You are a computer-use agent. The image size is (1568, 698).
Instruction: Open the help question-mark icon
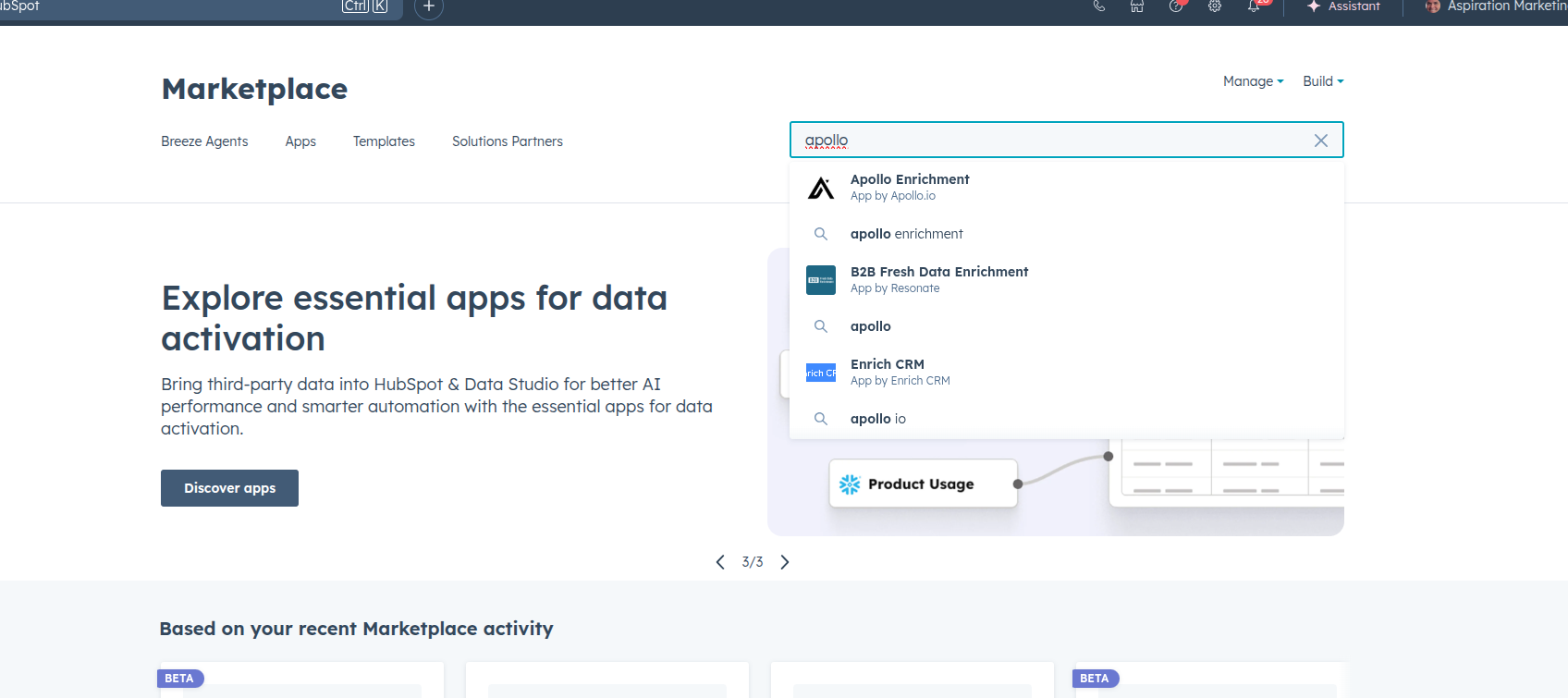click(1176, 6)
